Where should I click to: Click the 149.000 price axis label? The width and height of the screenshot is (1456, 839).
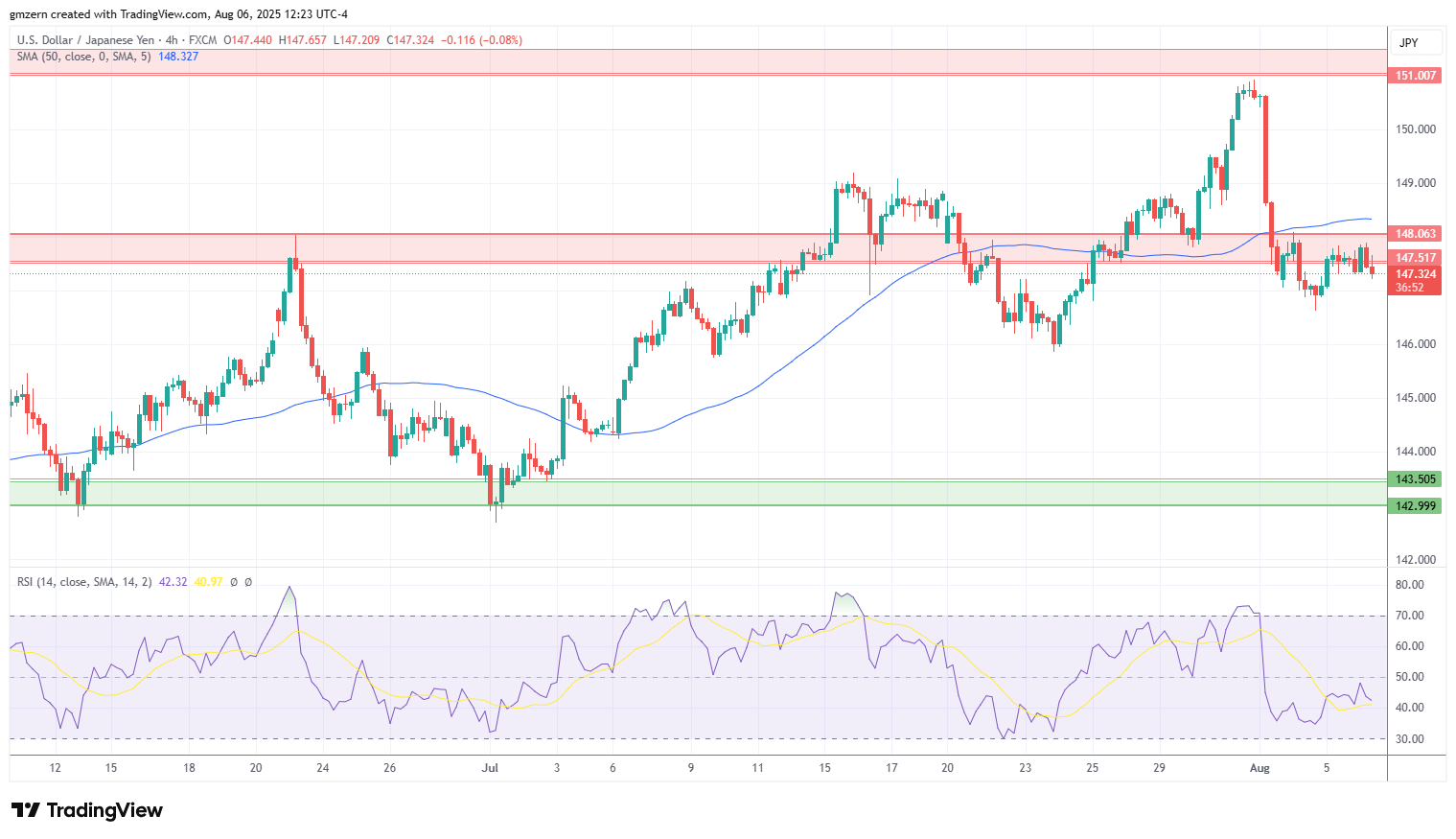coord(1415,183)
